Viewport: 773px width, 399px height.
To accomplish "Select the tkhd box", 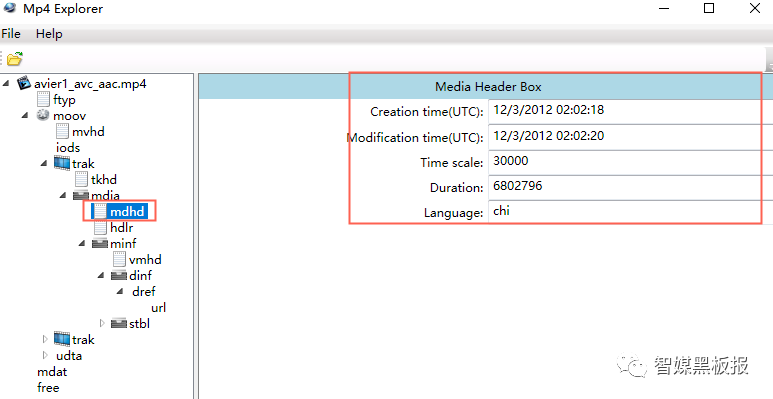I will click(x=104, y=180).
